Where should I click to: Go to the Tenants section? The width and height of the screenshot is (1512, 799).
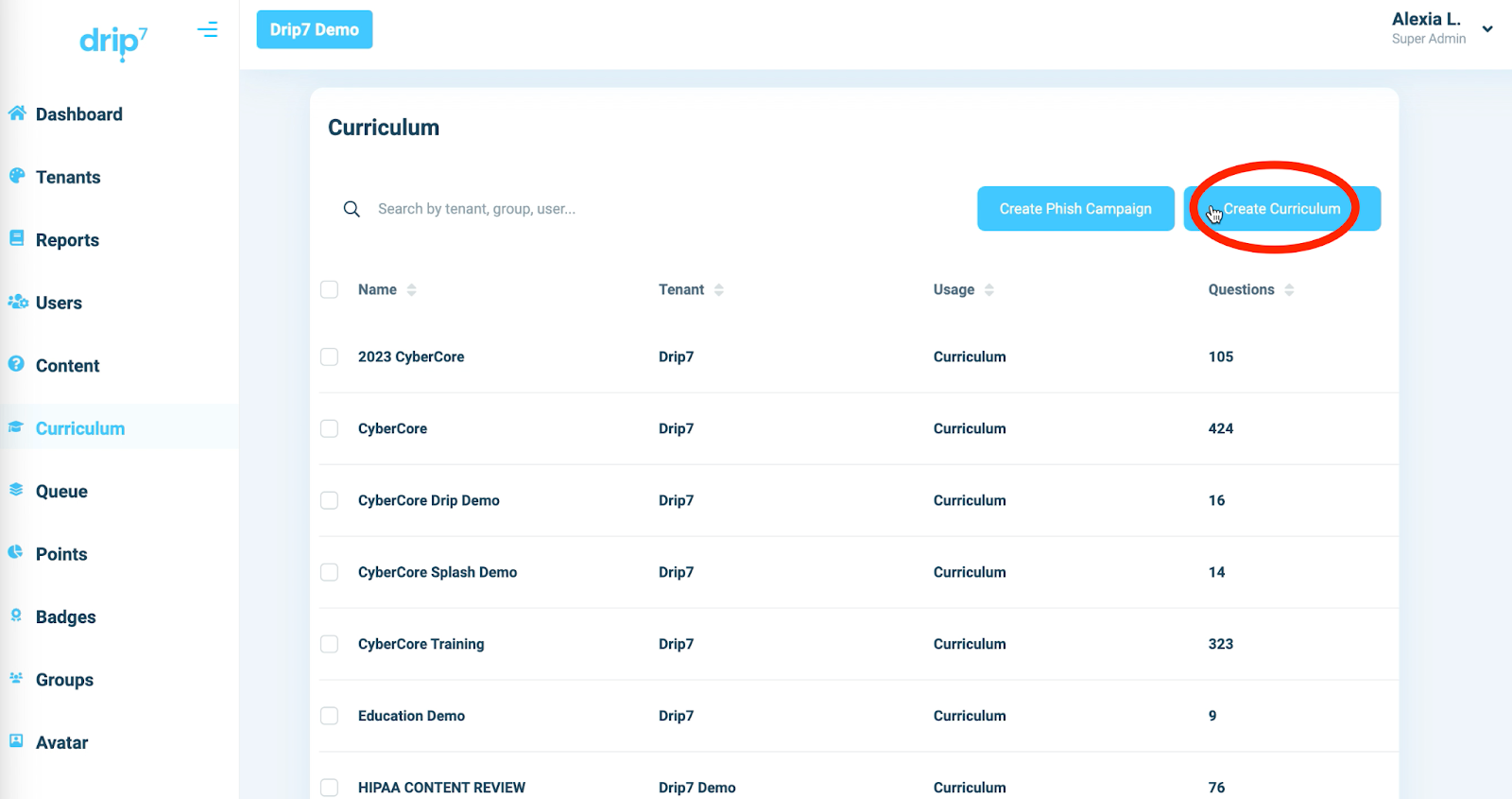68,177
